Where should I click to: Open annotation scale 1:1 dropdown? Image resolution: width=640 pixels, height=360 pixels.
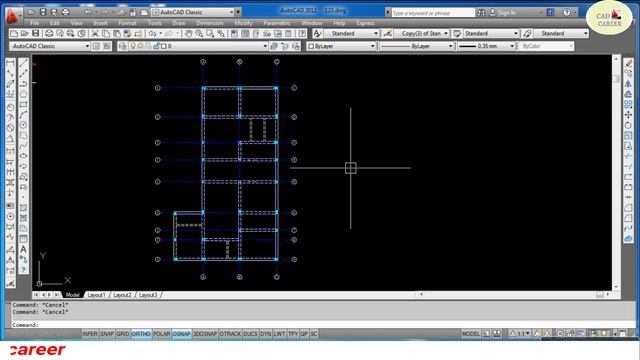[x=520, y=334]
